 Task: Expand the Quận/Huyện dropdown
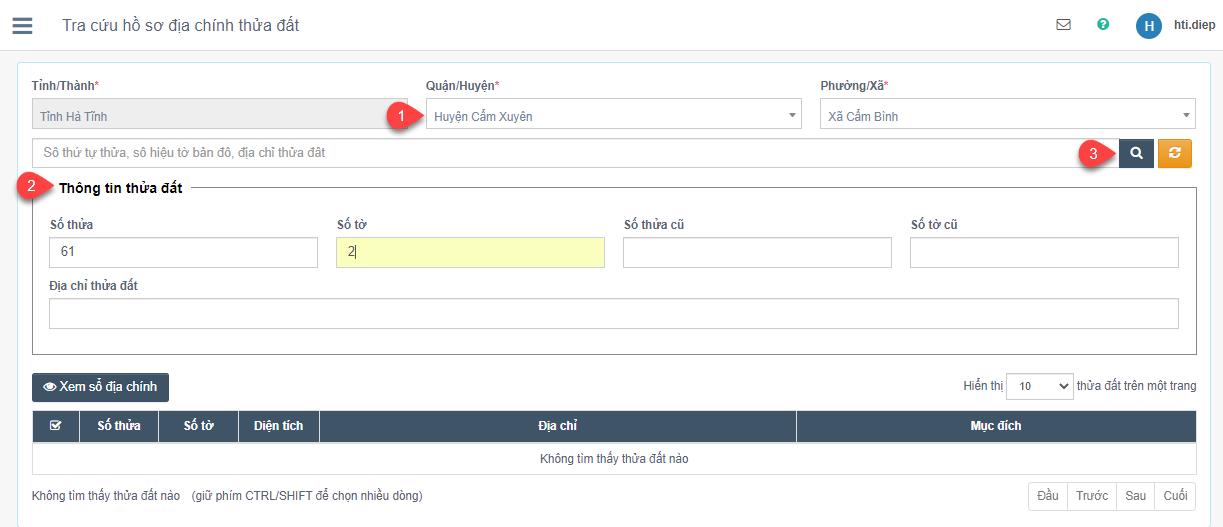(613, 116)
